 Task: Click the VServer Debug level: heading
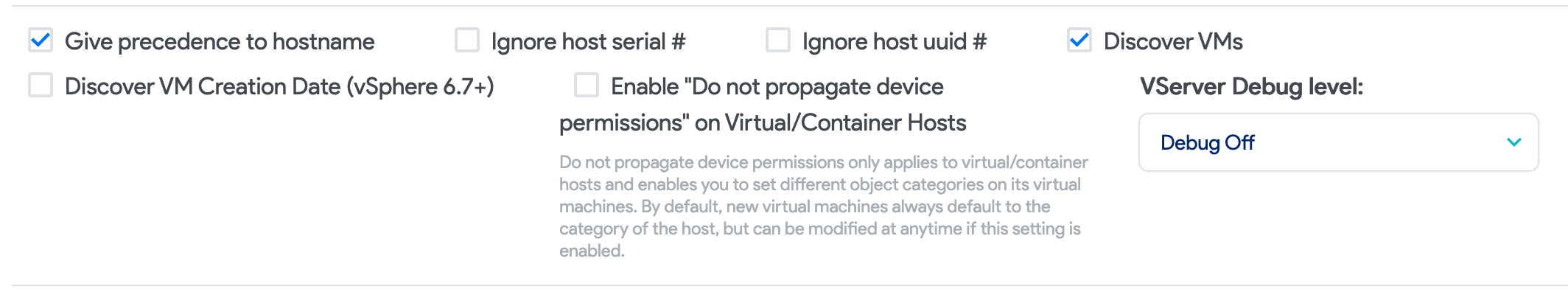(1251, 87)
